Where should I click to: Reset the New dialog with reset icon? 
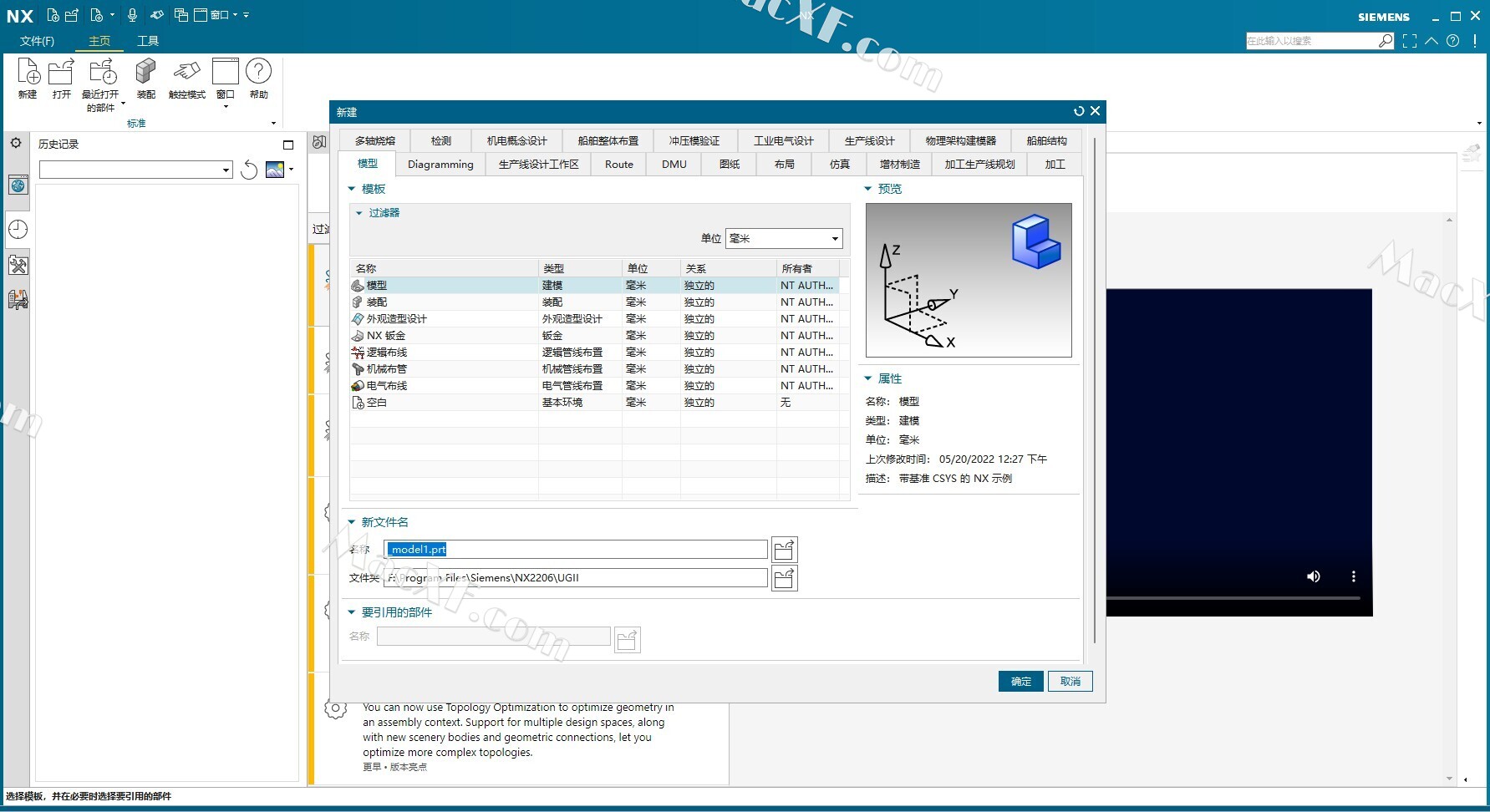tap(1079, 111)
